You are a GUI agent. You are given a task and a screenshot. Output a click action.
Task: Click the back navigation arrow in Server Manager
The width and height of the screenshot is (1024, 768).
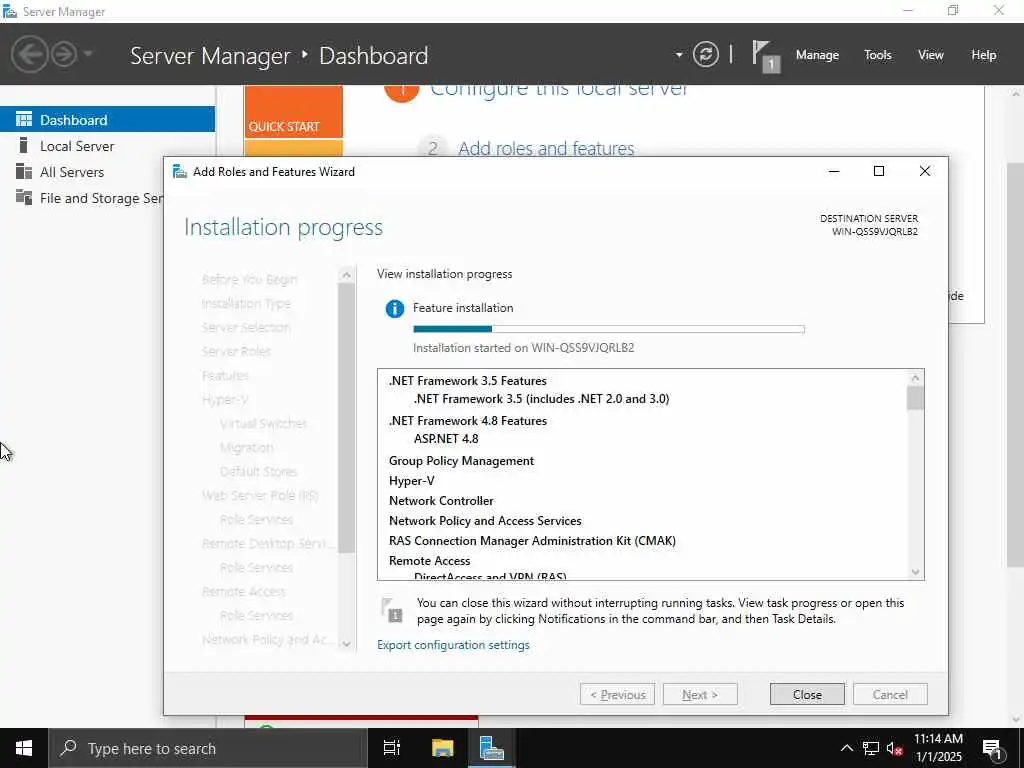(x=29, y=54)
